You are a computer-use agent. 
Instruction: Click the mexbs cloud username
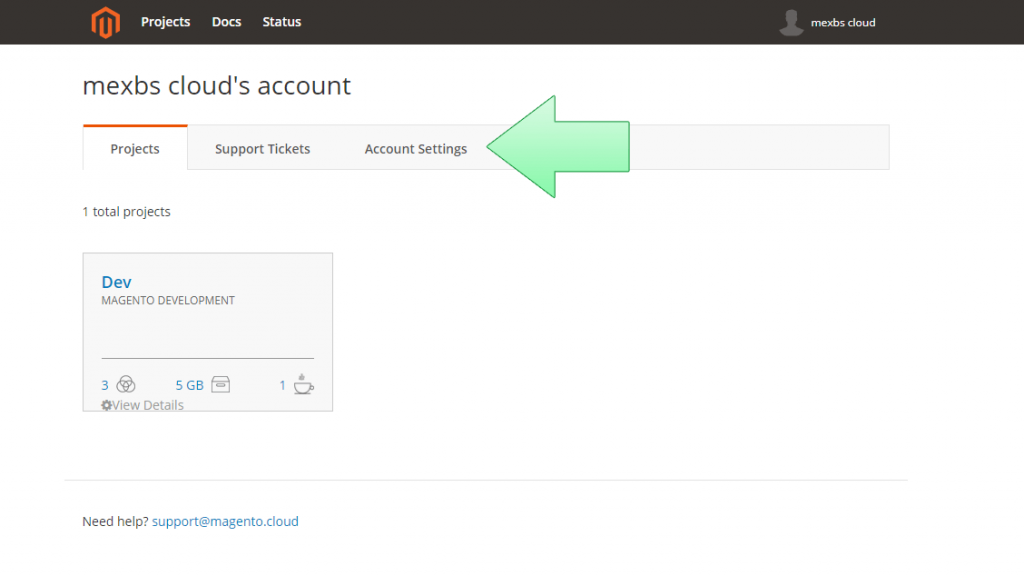coord(843,23)
